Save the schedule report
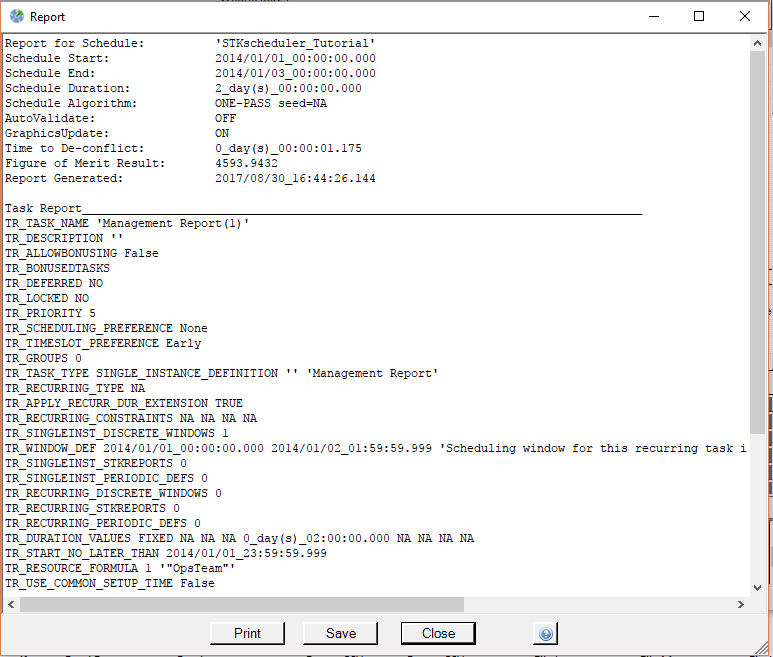Viewport: 773px width, 657px height. (341, 633)
